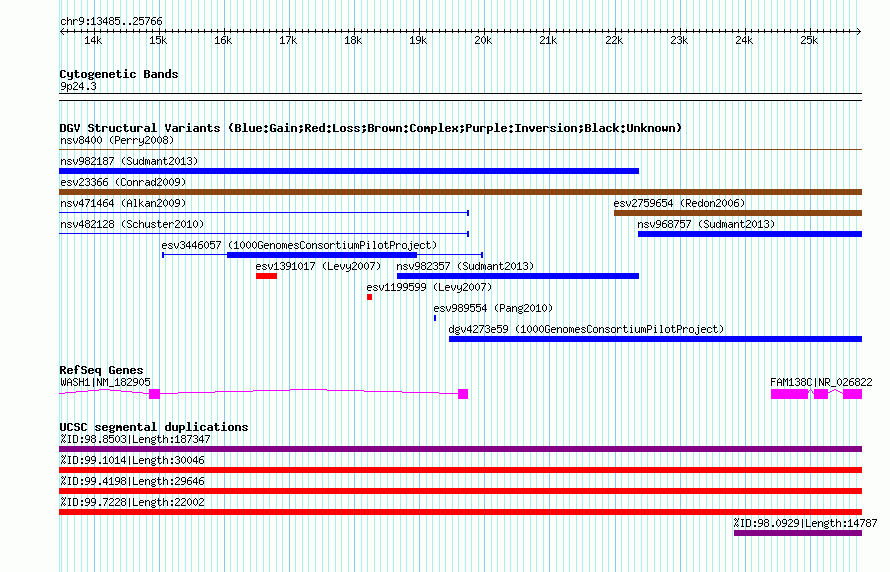Screen dimensions: 890x572
Task: Select the %ID:99.1014 Length:30046 red bar
Action: [460, 470]
